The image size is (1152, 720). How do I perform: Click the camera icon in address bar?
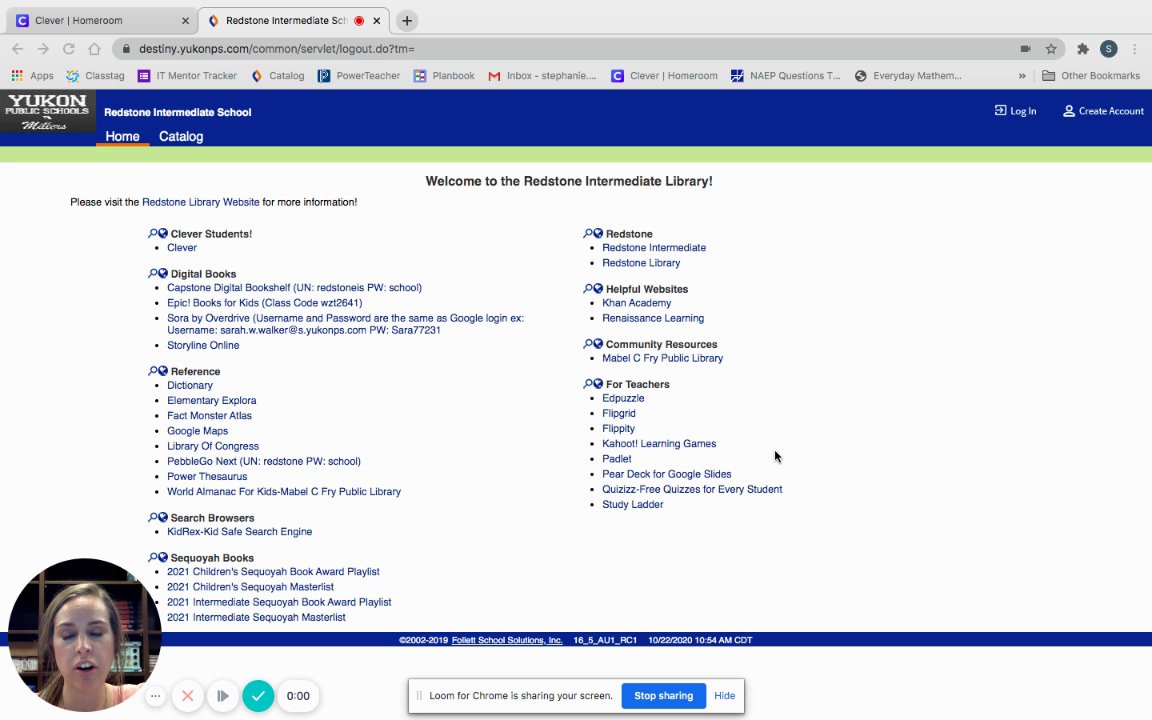[x=1025, y=48]
